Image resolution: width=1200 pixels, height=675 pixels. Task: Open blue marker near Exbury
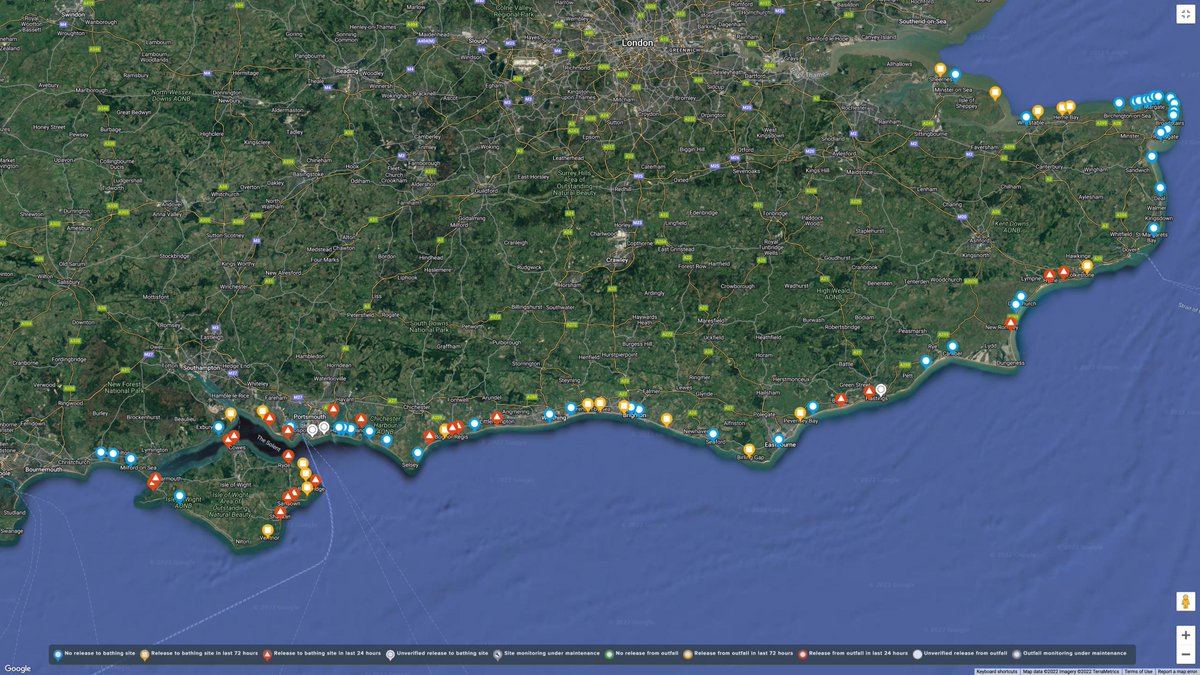pos(218,427)
